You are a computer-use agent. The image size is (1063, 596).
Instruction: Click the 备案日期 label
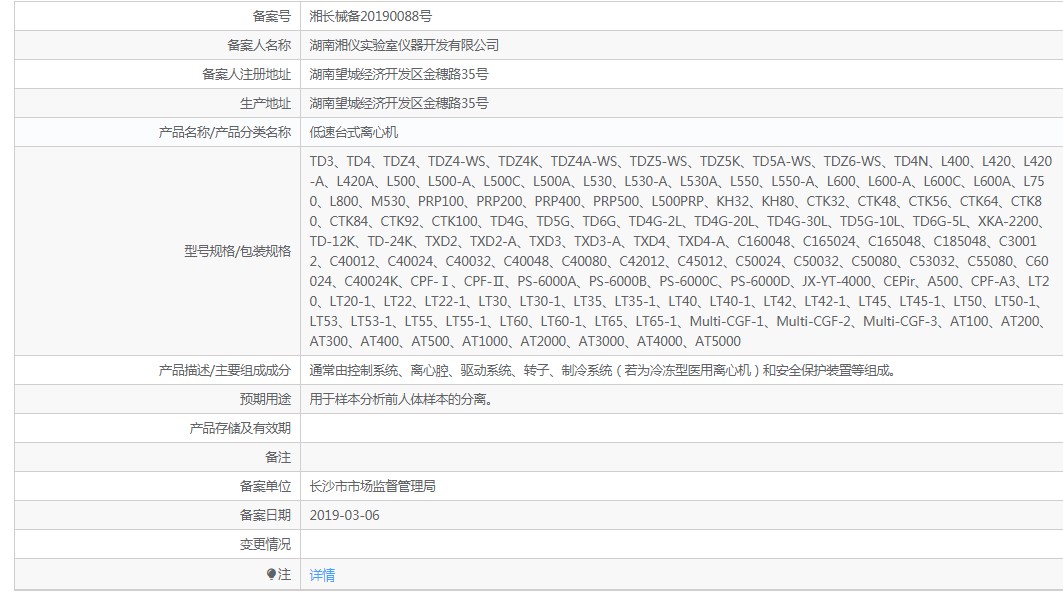[266, 515]
